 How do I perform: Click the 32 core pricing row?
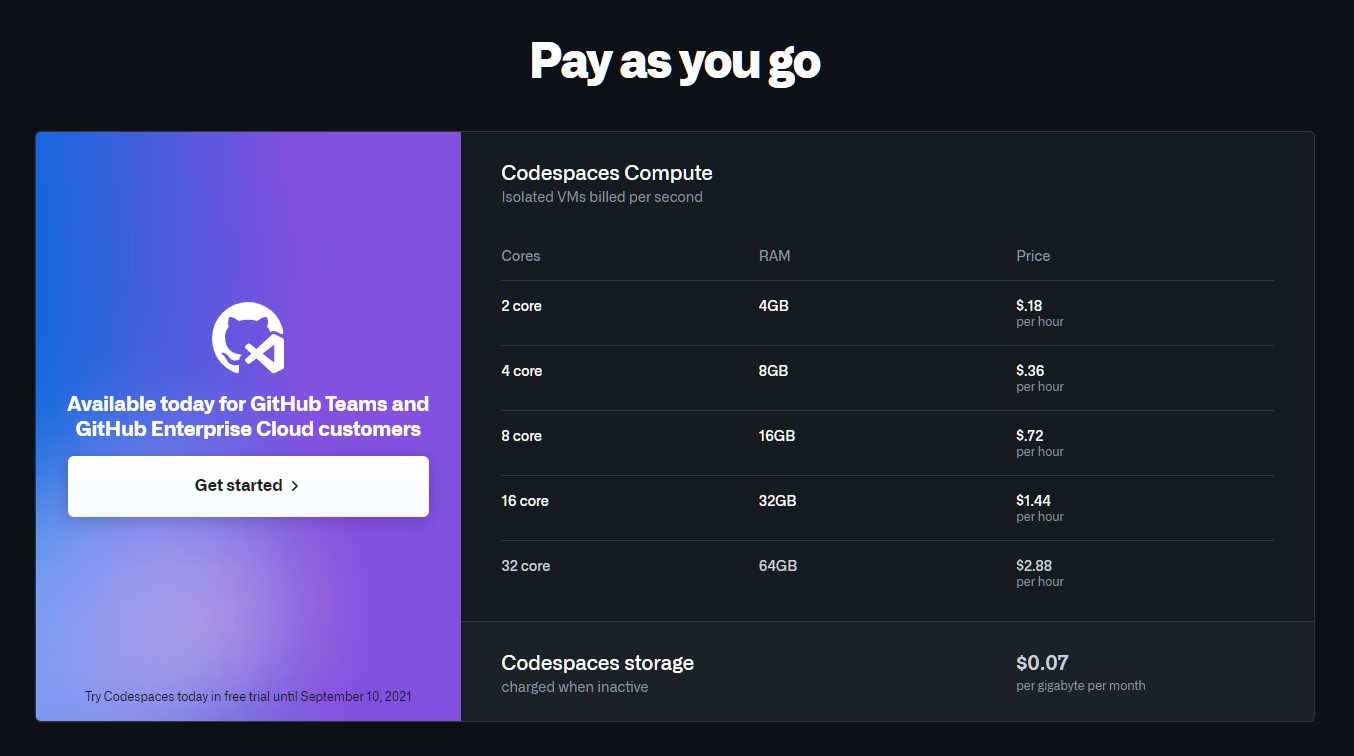pos(525,566)
